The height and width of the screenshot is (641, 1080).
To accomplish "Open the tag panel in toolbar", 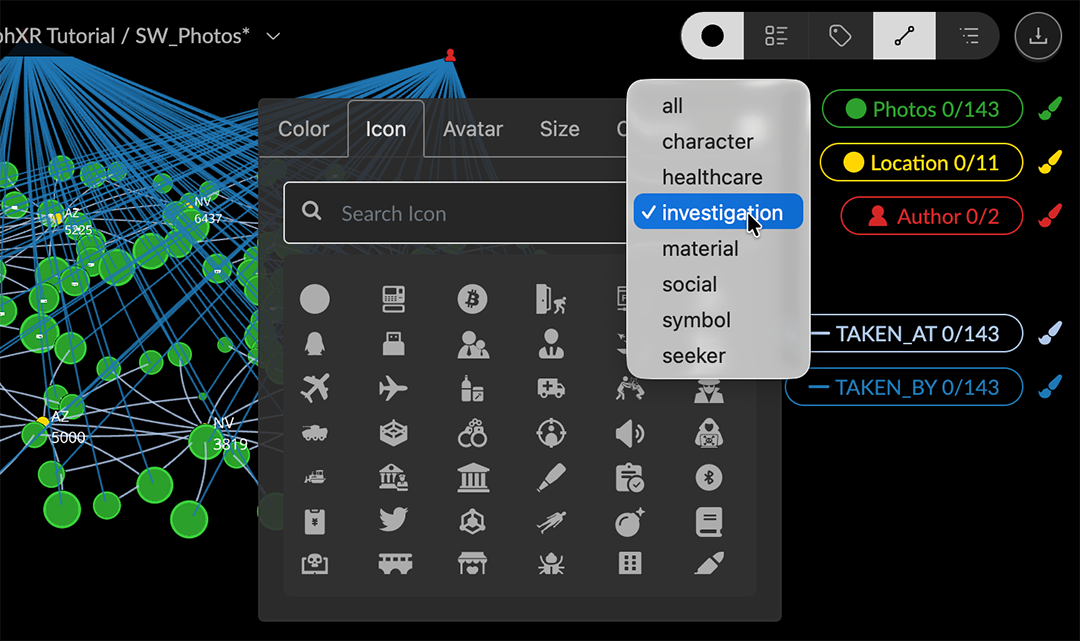I will pyautogui.click(x=840, y=36).
